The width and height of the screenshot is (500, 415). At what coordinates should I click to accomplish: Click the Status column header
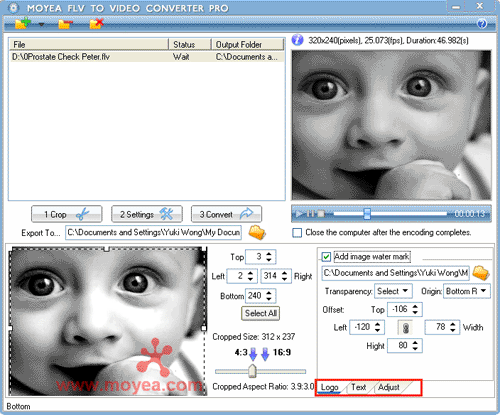(190, 44)
